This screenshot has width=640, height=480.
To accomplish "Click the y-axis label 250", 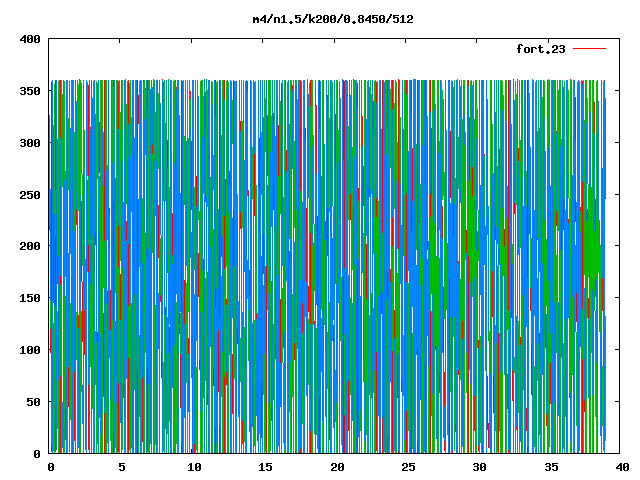I will tap(30, 195).
